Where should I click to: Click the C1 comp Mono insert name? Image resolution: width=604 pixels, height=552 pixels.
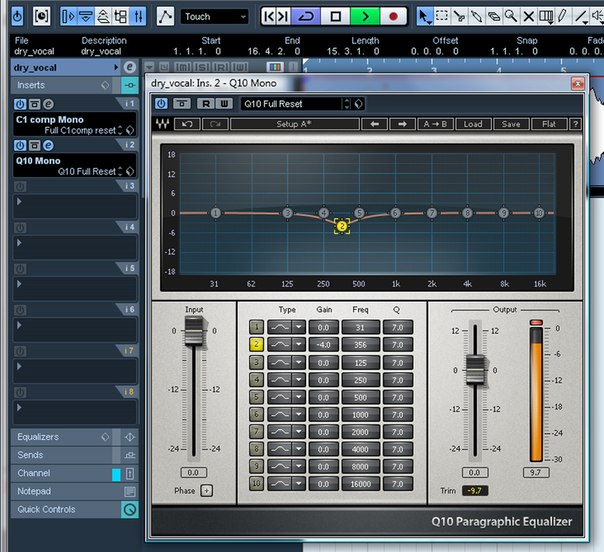coord(50,119)
